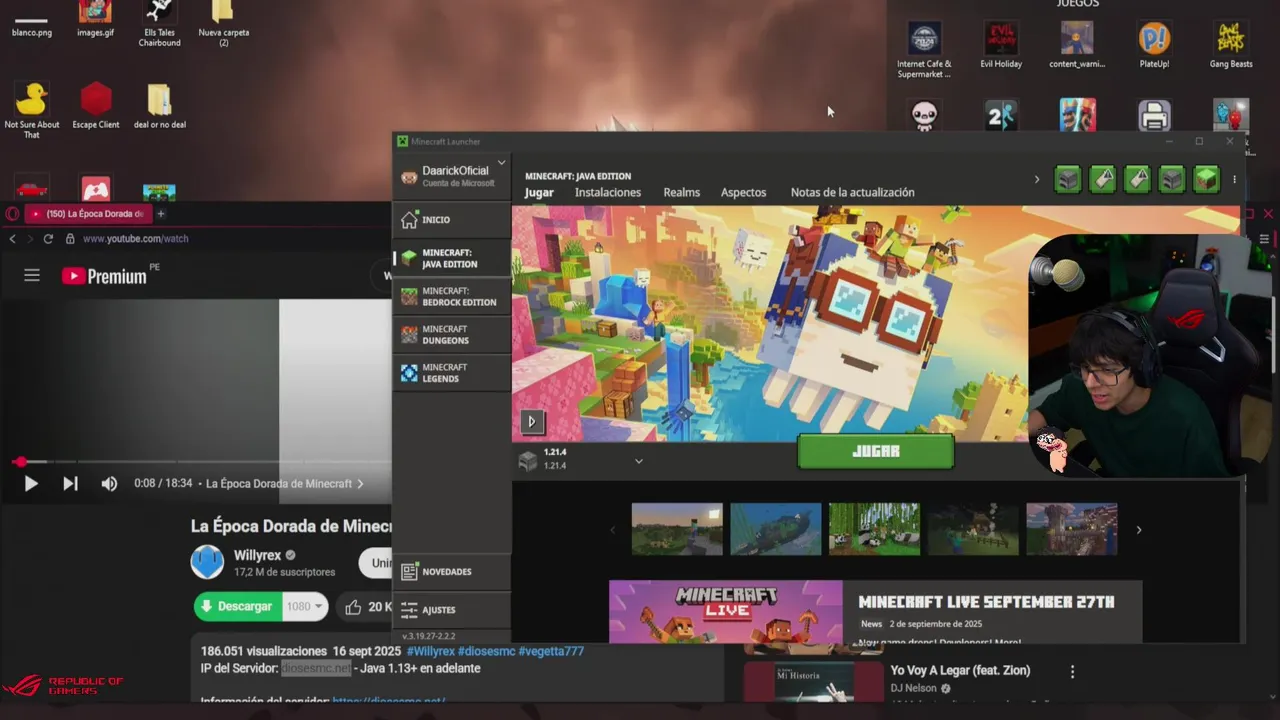Click the green Descargar button
This screenshot has height=720, width=1280.
(x=237, y=606)
